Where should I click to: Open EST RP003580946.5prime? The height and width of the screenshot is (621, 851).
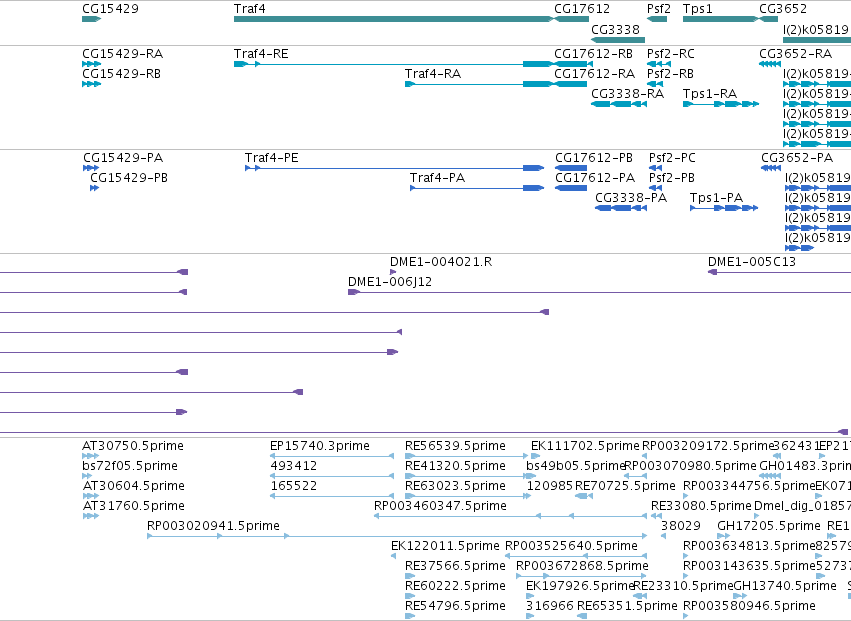click(x=685, y=616)
